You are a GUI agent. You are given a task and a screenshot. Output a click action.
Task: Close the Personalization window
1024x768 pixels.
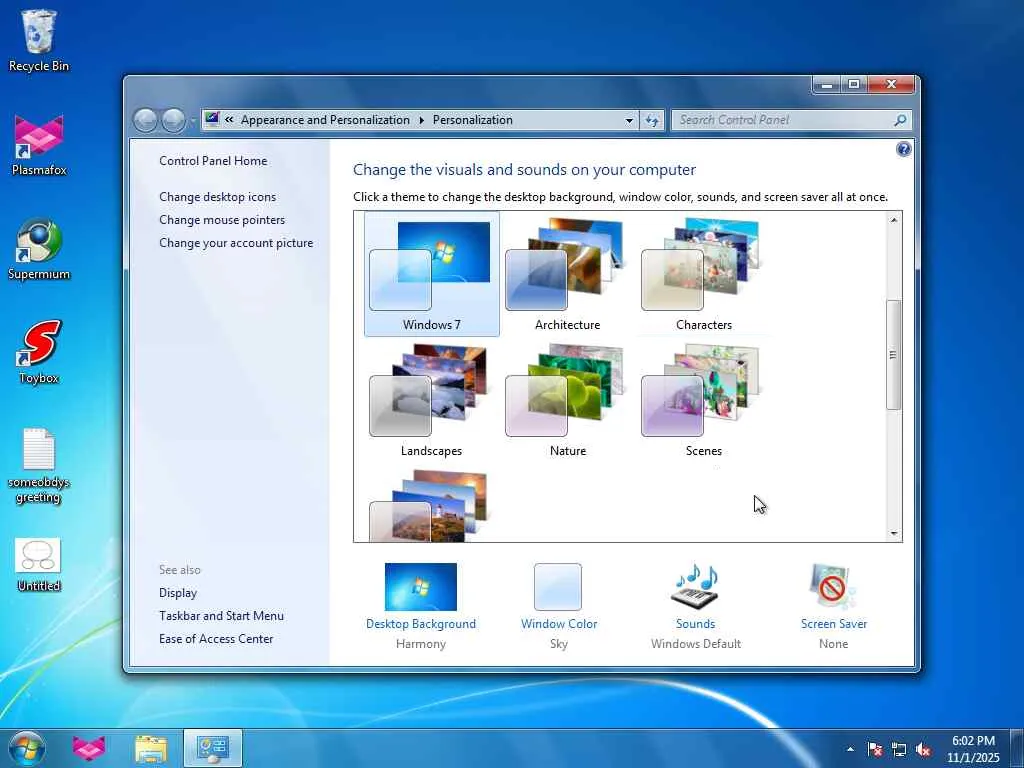(891, 84)
